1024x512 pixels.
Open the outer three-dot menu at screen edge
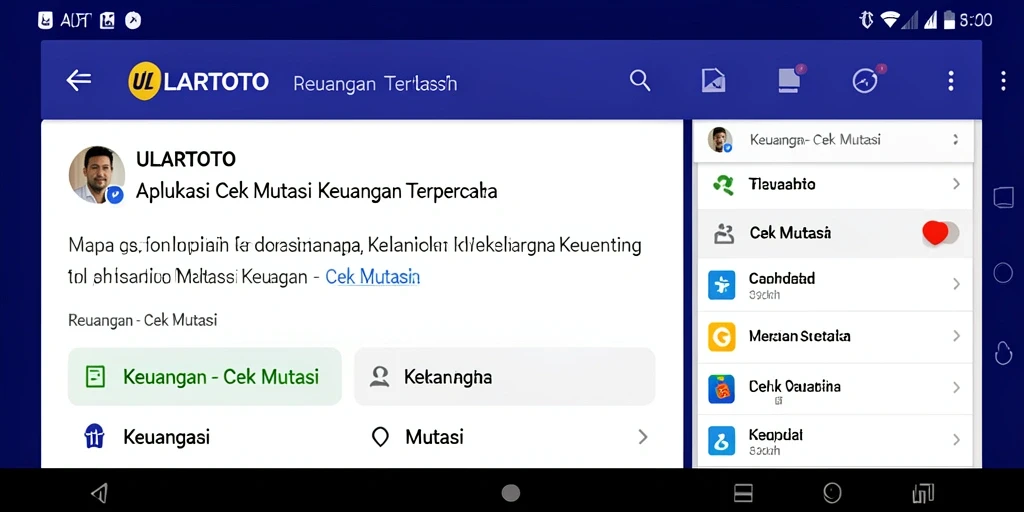(1004, 80)
